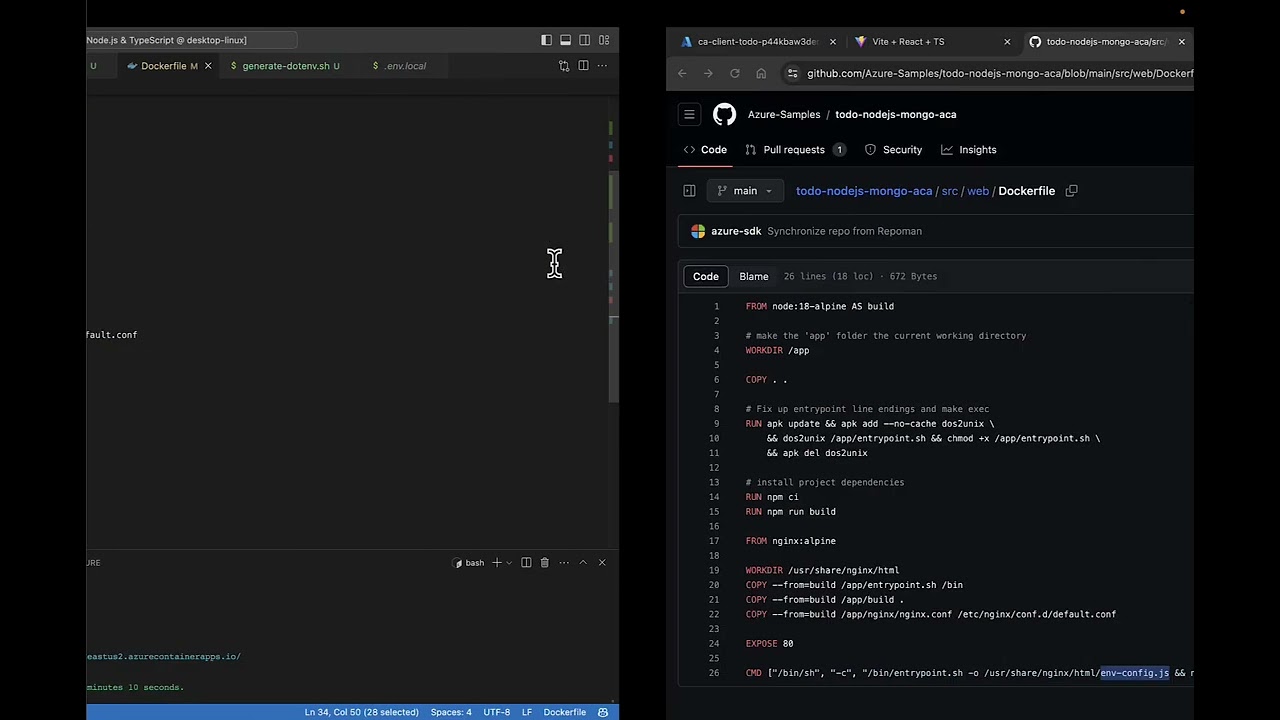Viewport: 1280px width, 720px height.
Task: Maximize the terminal panel with chevron up
Action: [x=583, y=563]
